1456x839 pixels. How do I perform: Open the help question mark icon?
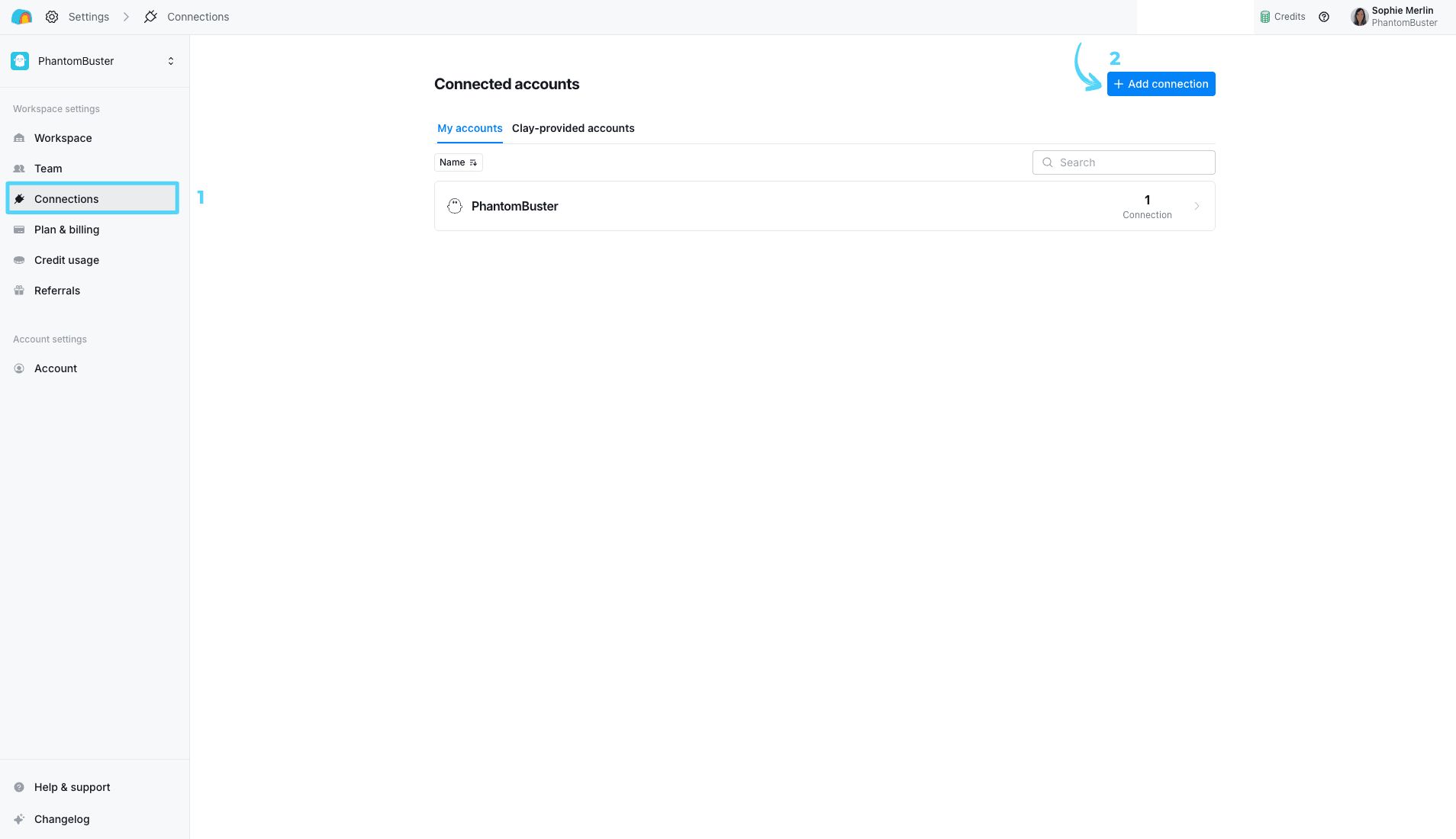[x=1324, y=17]
